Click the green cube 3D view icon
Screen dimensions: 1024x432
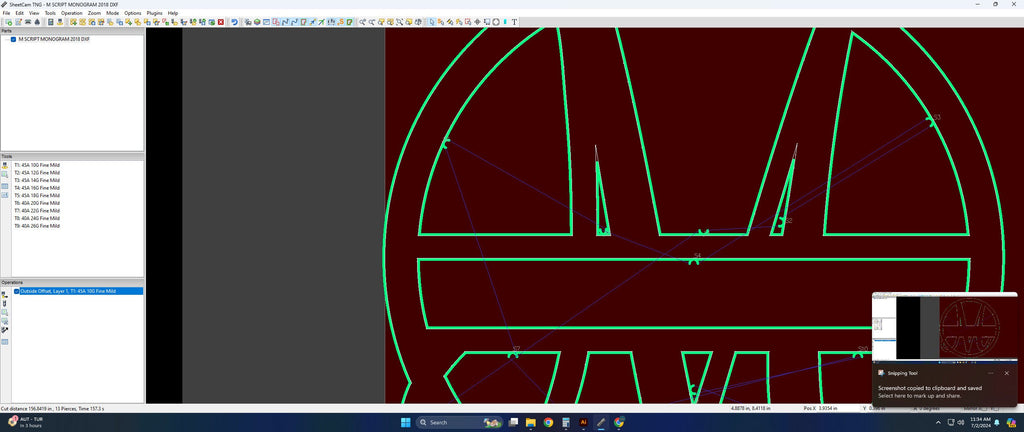257,22
